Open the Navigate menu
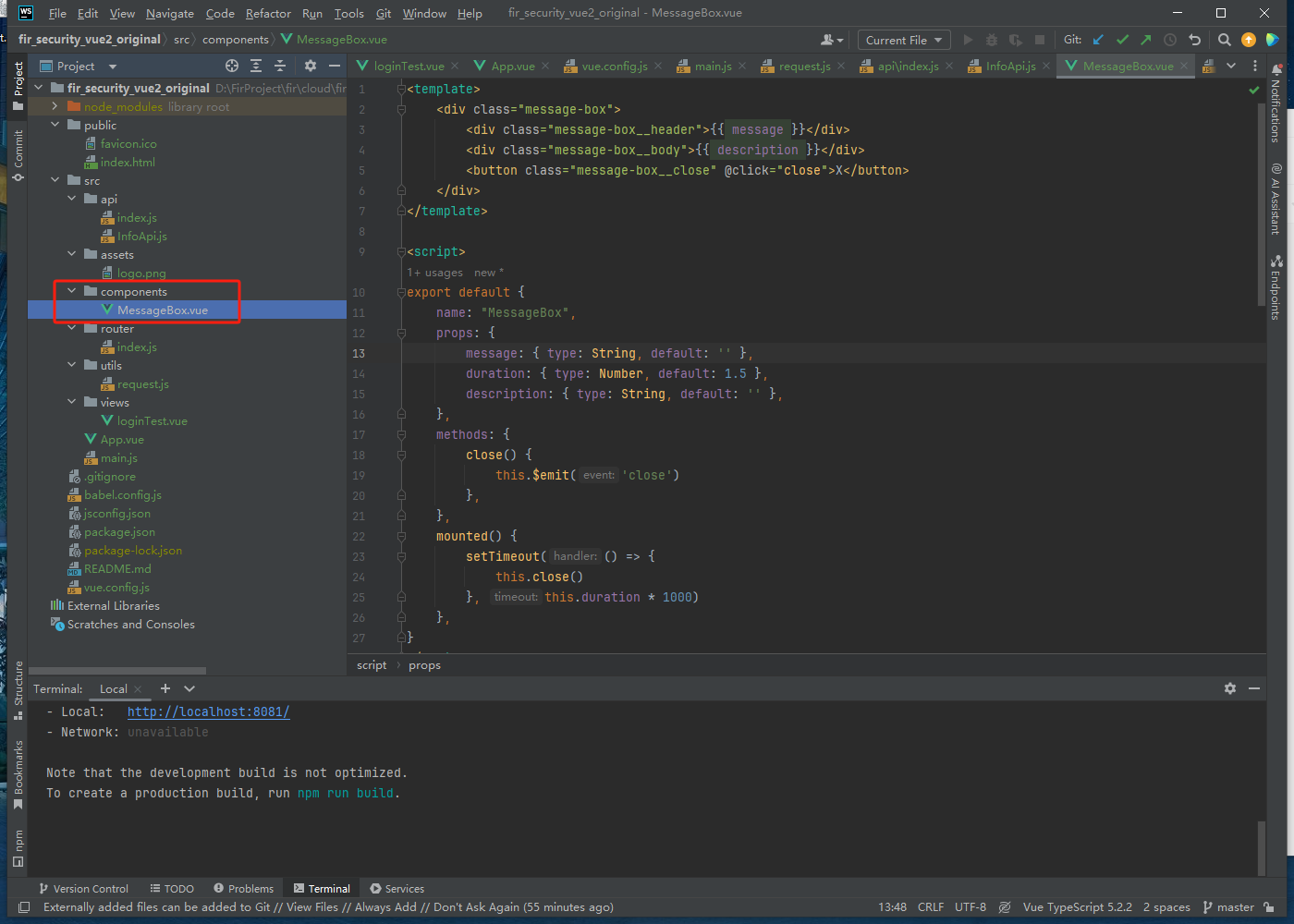Screen dimensions: 1294x924 tap(170, 13)
